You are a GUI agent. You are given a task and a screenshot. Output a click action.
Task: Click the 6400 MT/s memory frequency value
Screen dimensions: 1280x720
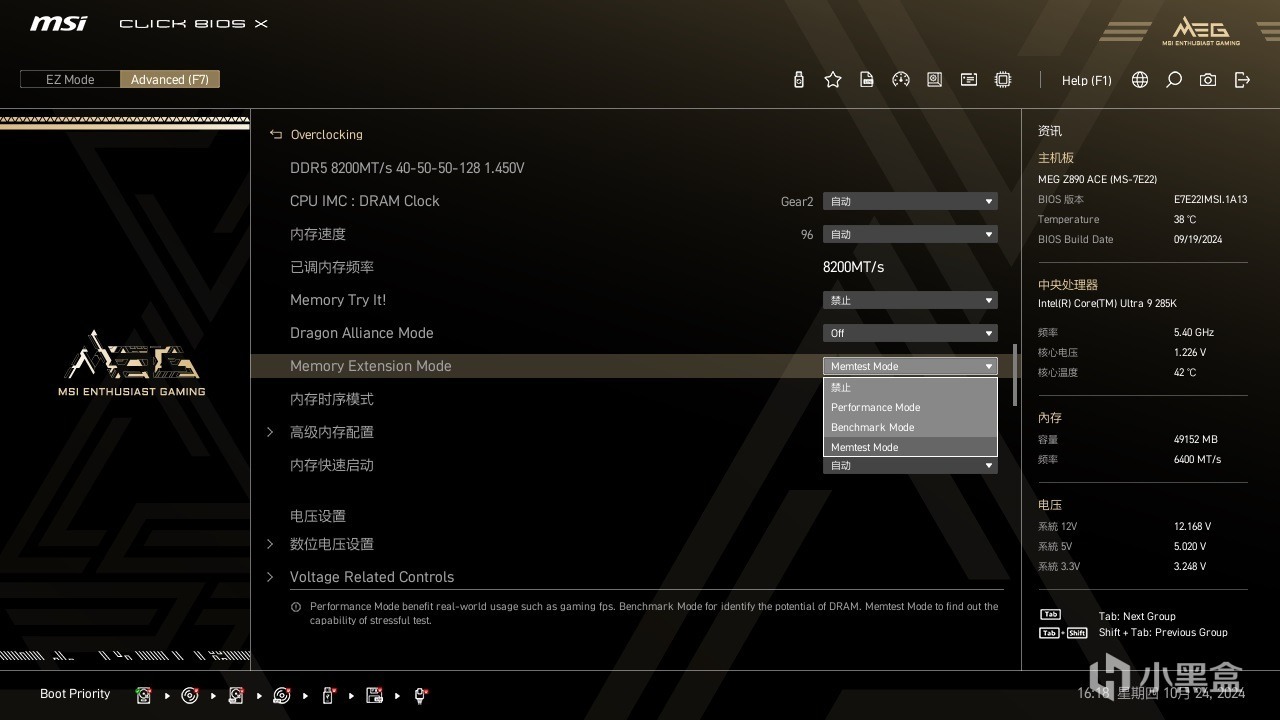tap(1197, 459)
